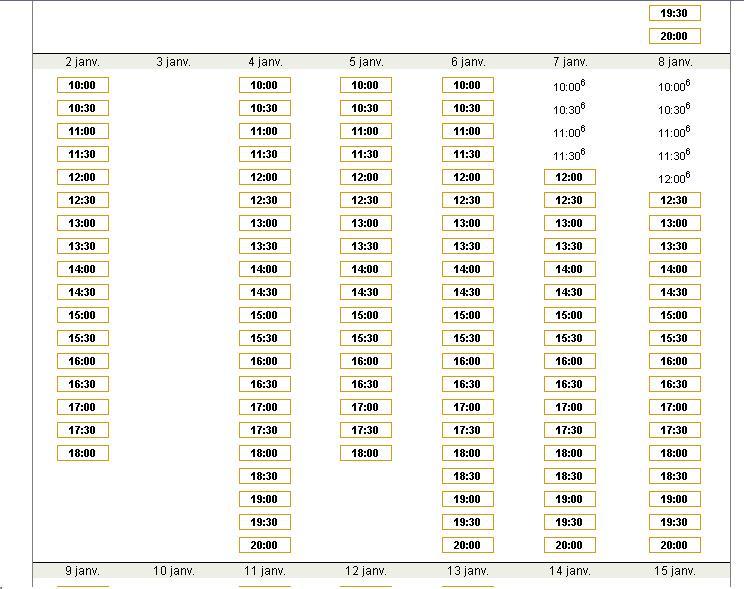
Task: Pick 11:30 under 4 janv.
Action: pos(265,154)
